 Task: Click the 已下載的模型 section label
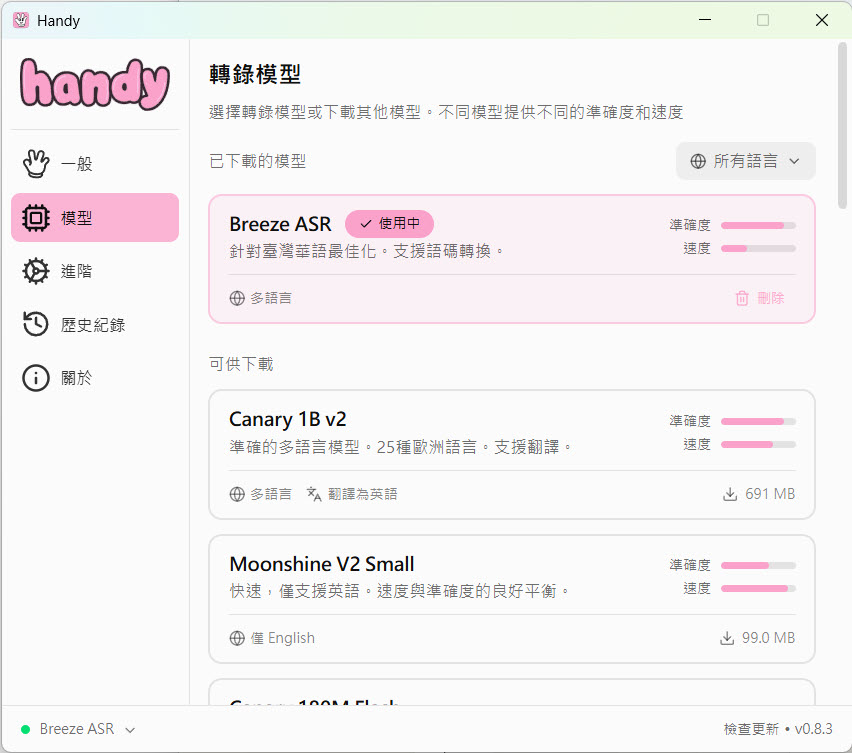258,161
